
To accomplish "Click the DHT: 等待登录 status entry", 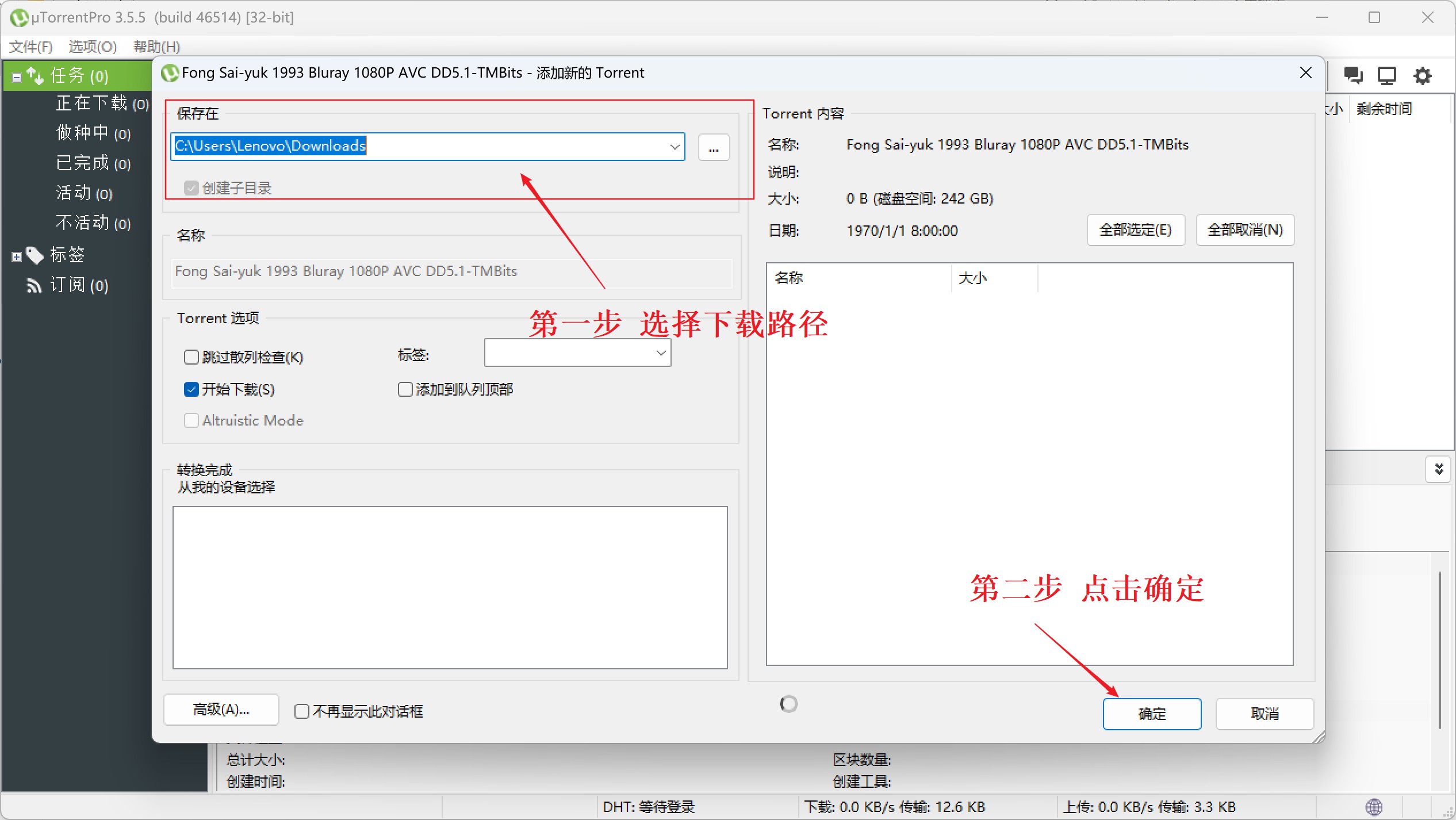I will [649, 807].
